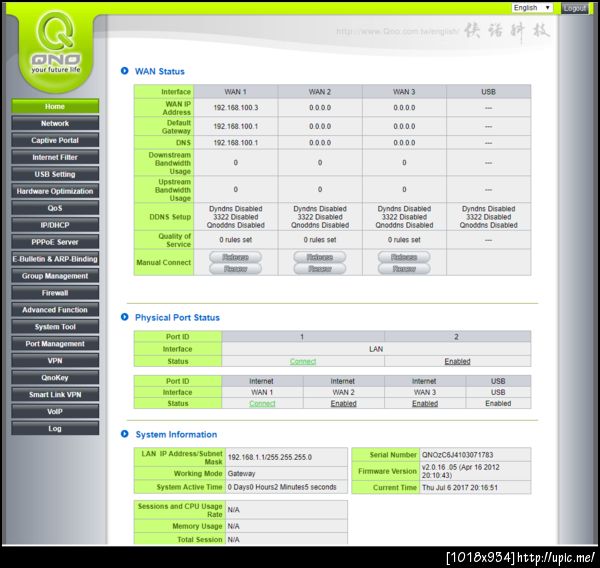Click Release button for WAN 2

(x=320, y=257)
